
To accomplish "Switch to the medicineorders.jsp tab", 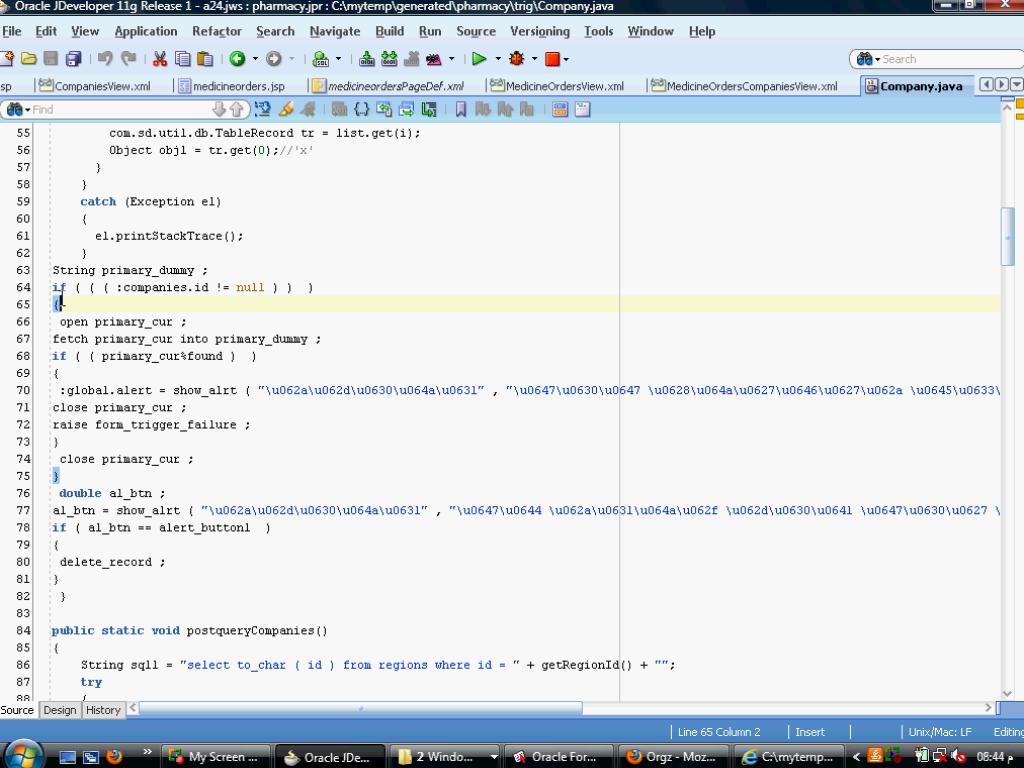I will [x=231, y=86].
